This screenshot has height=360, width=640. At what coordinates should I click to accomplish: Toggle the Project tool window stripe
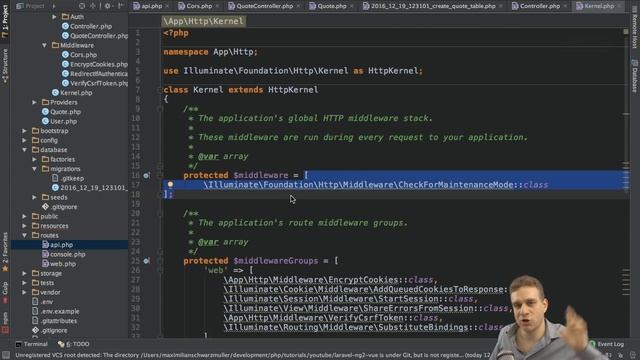(5, 21)
